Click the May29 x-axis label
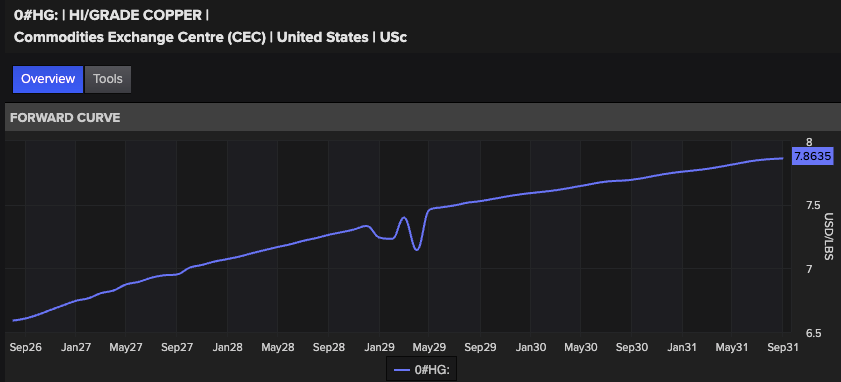Viewport: 841px width, 382px height. click(429, 348)
